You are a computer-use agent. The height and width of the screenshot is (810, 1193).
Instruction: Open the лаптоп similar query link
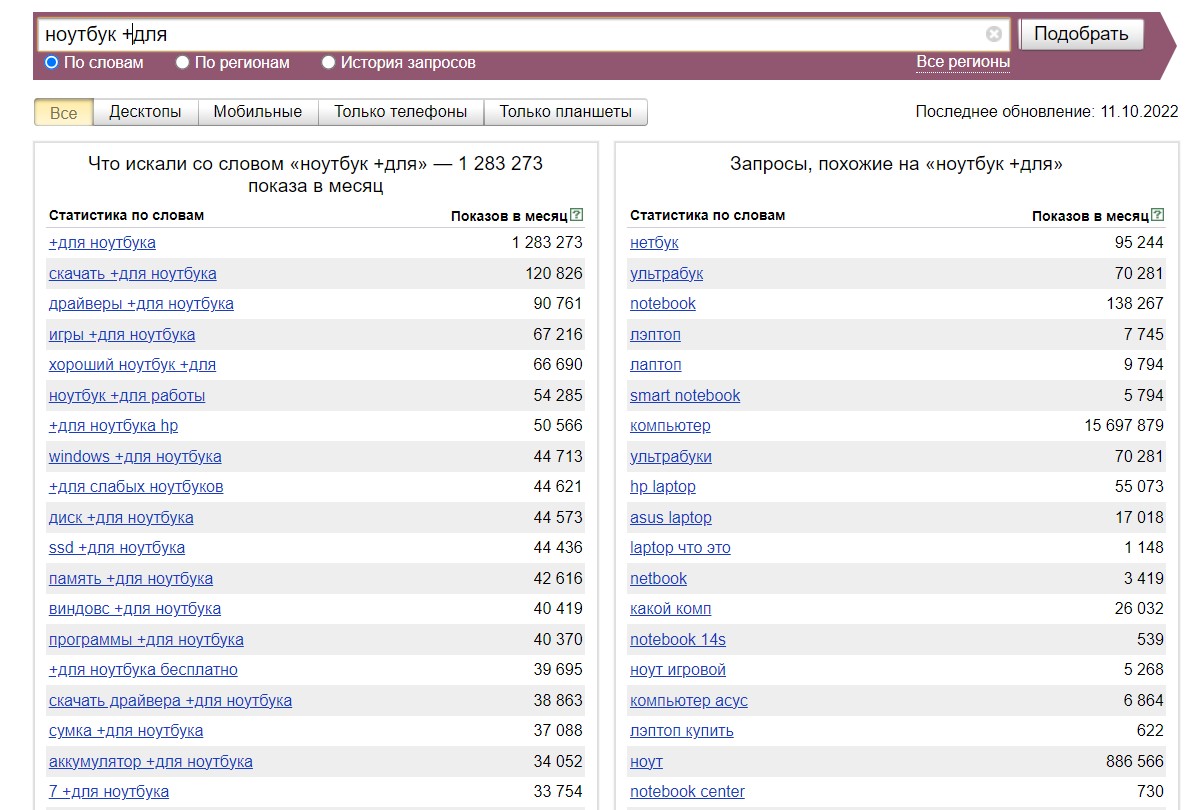click(x=655, y=365)
